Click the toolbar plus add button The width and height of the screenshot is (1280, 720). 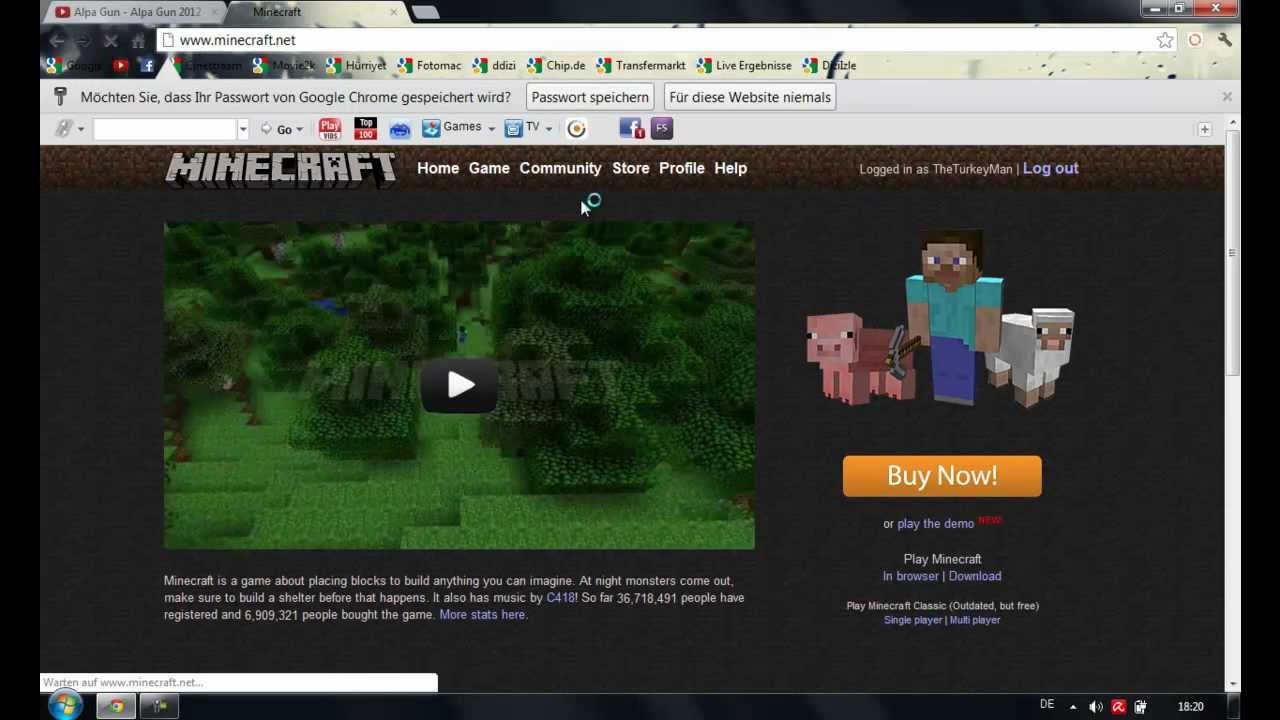tap(1204, 129)
